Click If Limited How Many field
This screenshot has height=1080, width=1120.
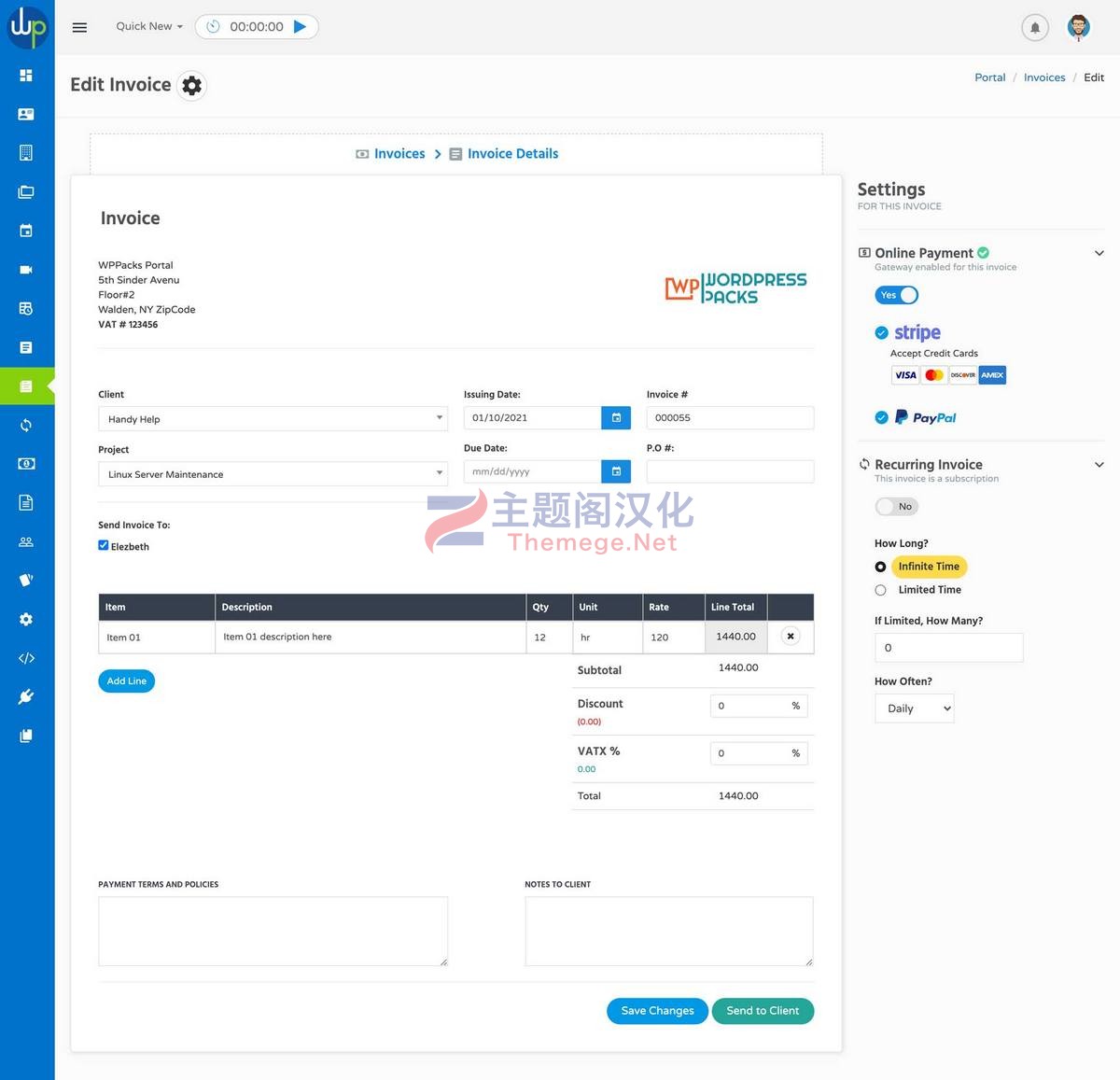pyautogui.click(x=948, y=648)
